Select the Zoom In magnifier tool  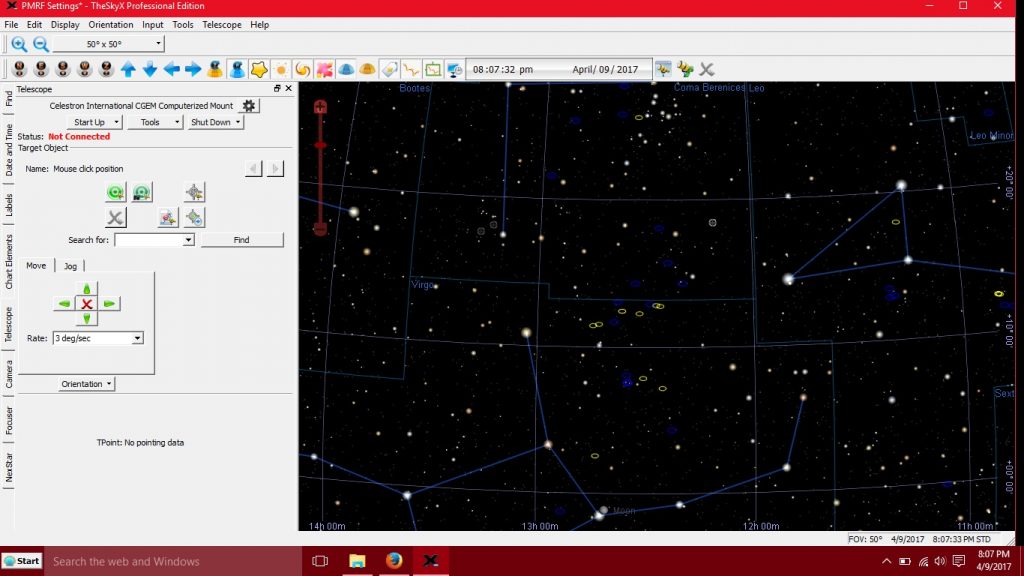click(x=18, y=44)
